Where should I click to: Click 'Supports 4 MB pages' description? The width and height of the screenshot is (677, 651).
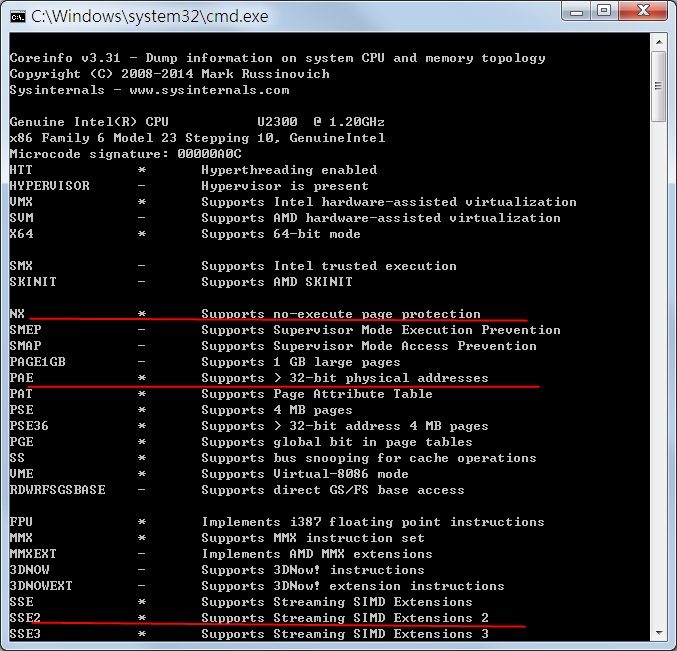pyautogui.click(x=277, y=410)
